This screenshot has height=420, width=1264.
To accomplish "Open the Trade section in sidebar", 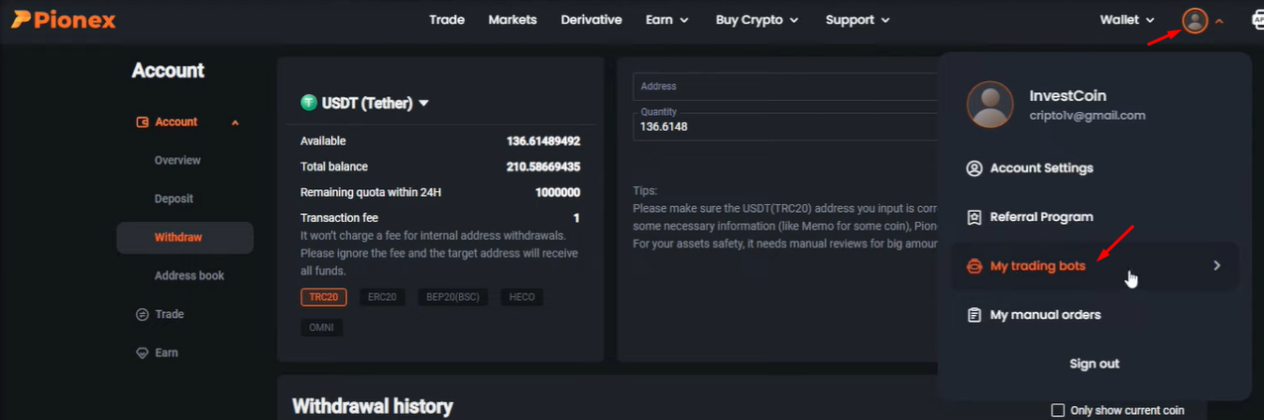I will pos(169,314).
